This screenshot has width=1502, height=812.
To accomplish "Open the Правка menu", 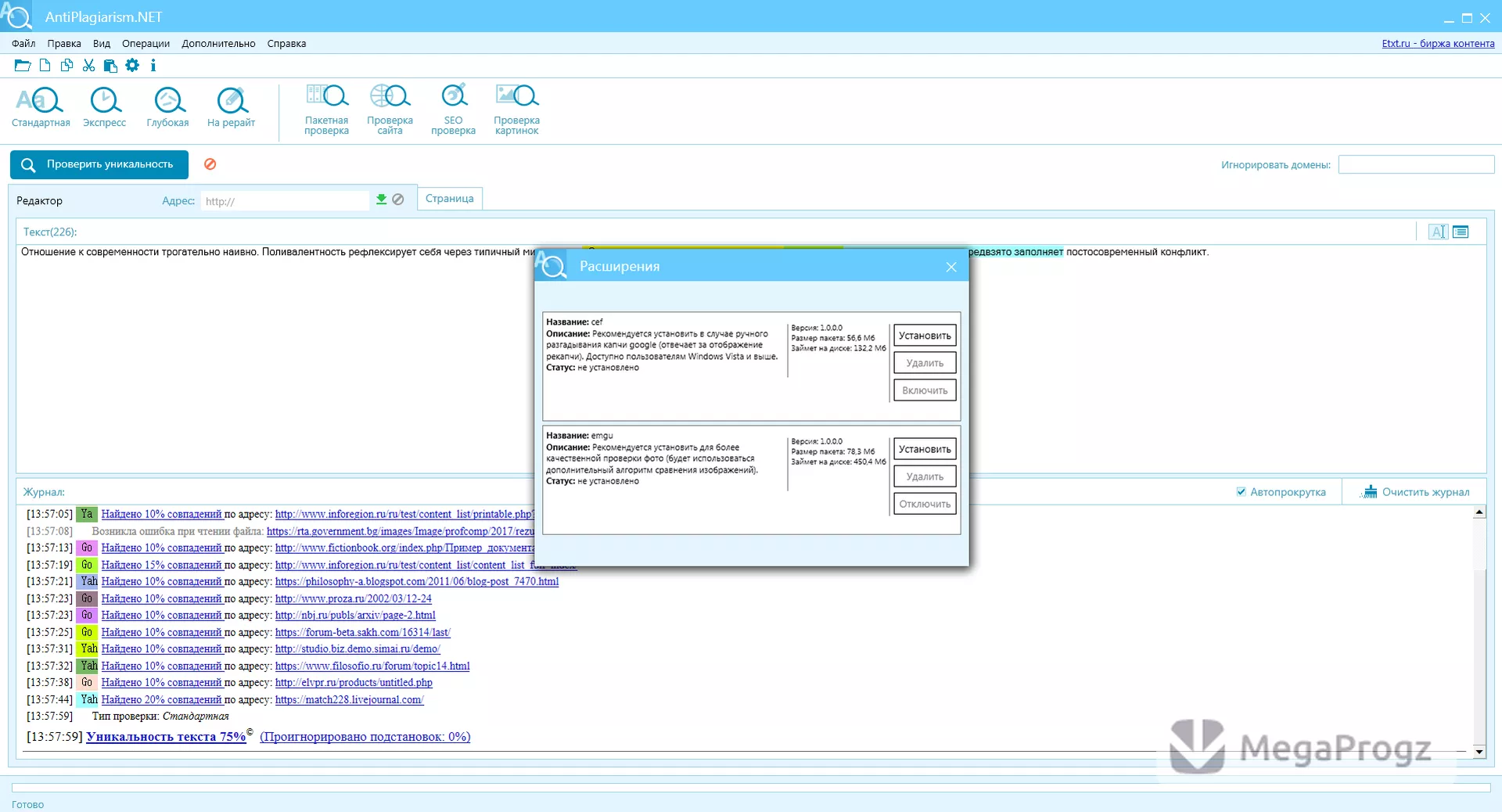I will click(x=64, y=44).
